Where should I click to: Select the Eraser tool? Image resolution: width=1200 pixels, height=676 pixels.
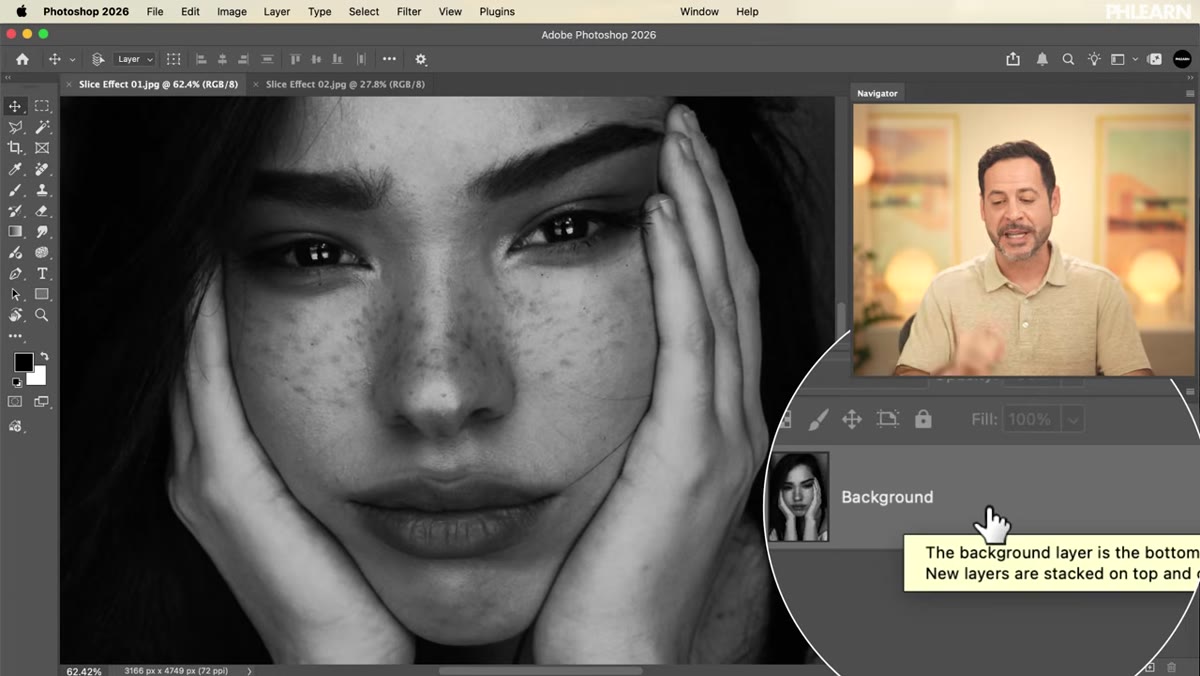(x=42, y=211)
